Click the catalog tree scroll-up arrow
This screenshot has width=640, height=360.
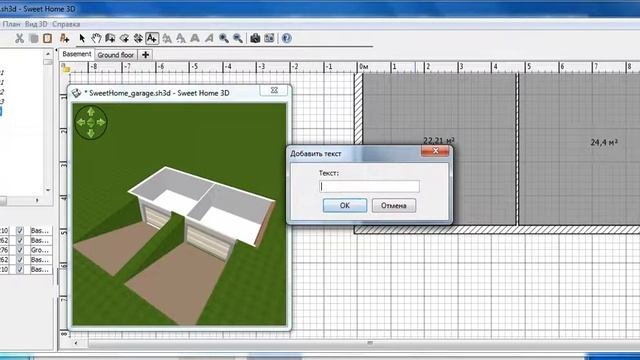[48, 53]
